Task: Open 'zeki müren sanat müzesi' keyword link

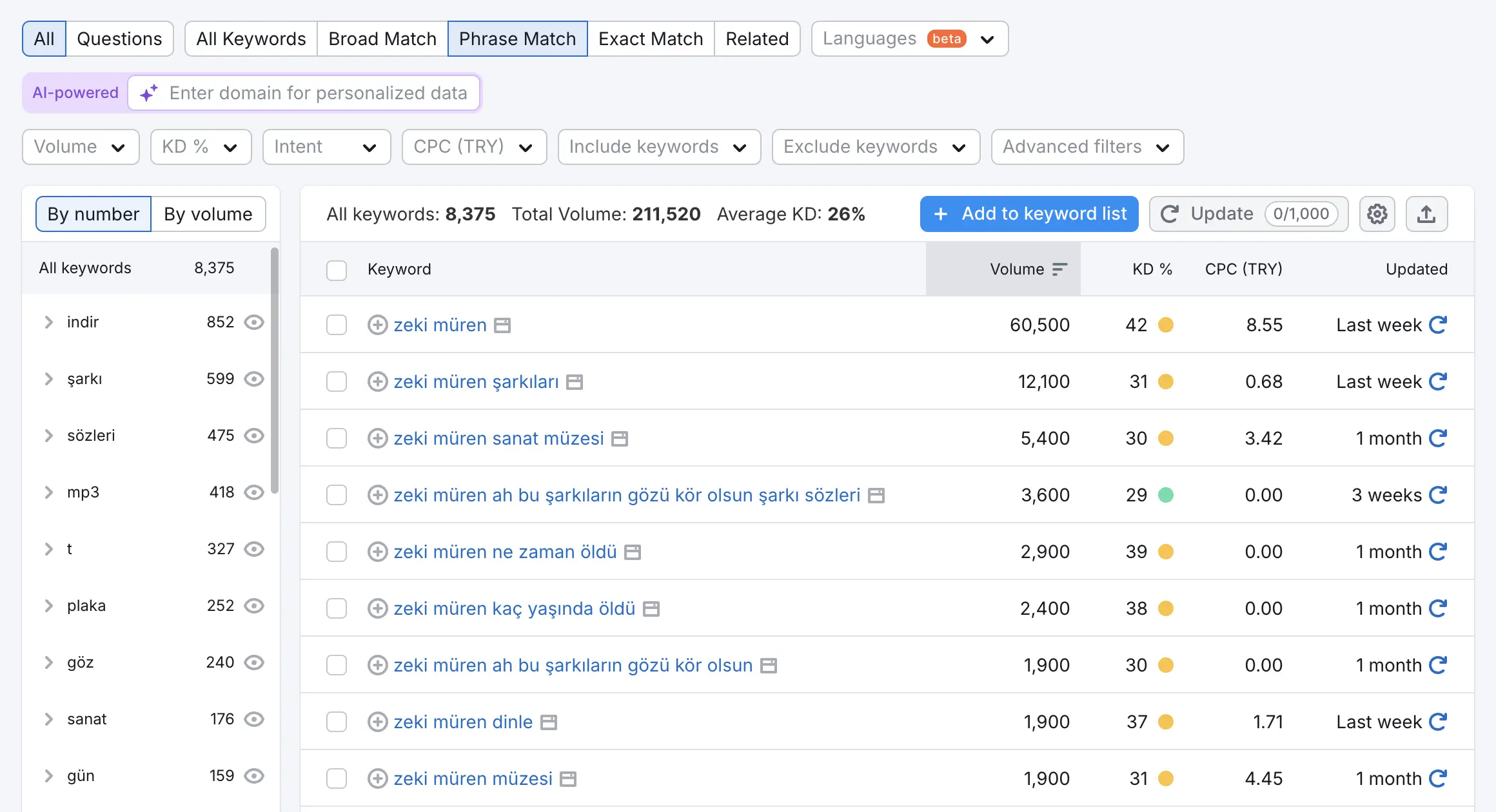Action: [498, 438]
